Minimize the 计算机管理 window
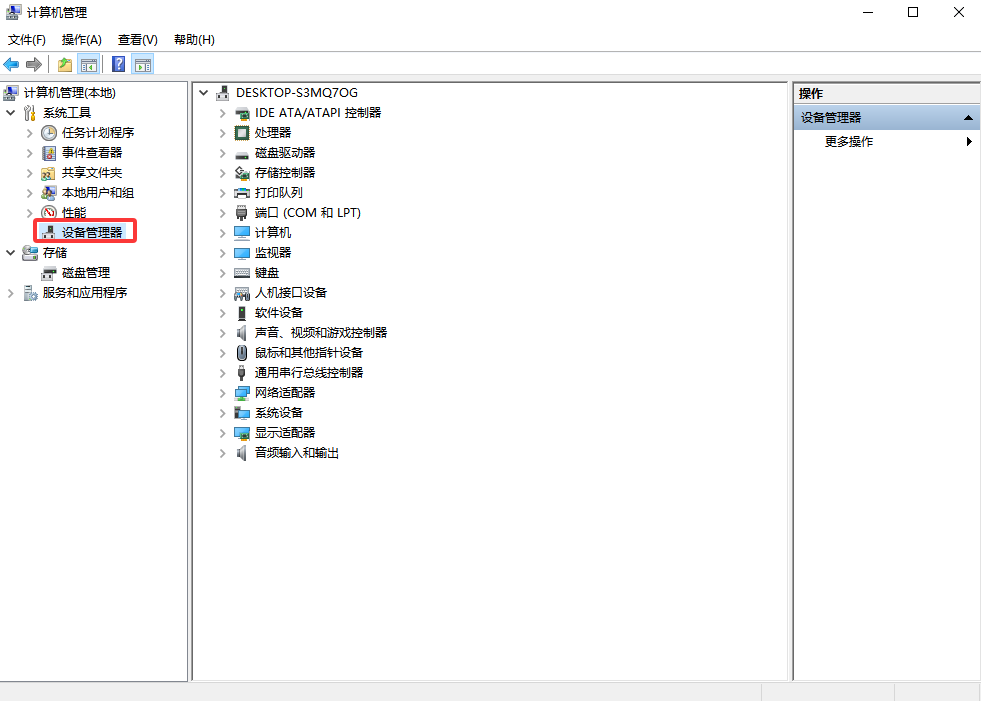981x701 pixels. [x=868, y=13]
